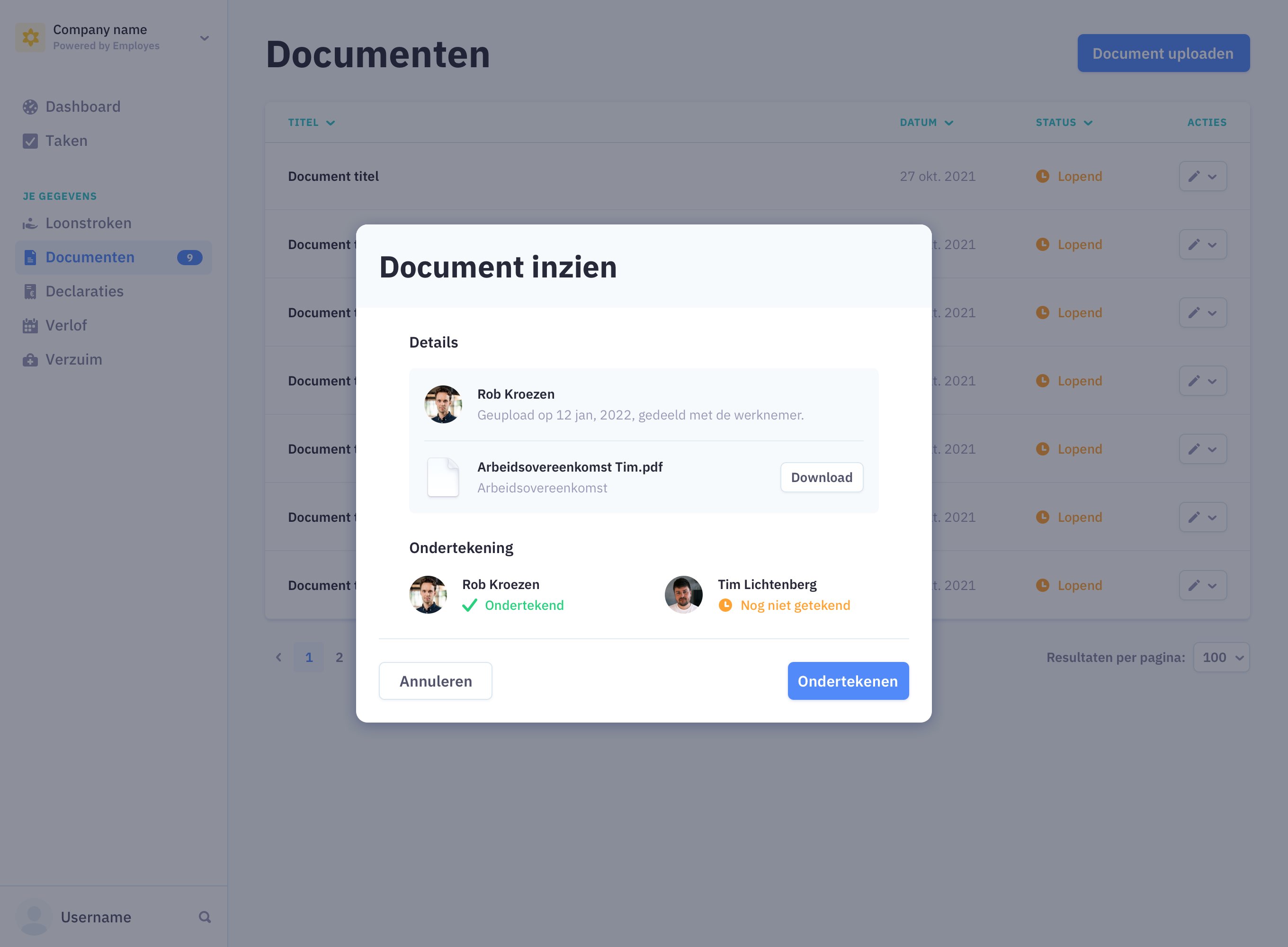
Task: Click the Dashboard gauge icon
Action: click(30, 107)
